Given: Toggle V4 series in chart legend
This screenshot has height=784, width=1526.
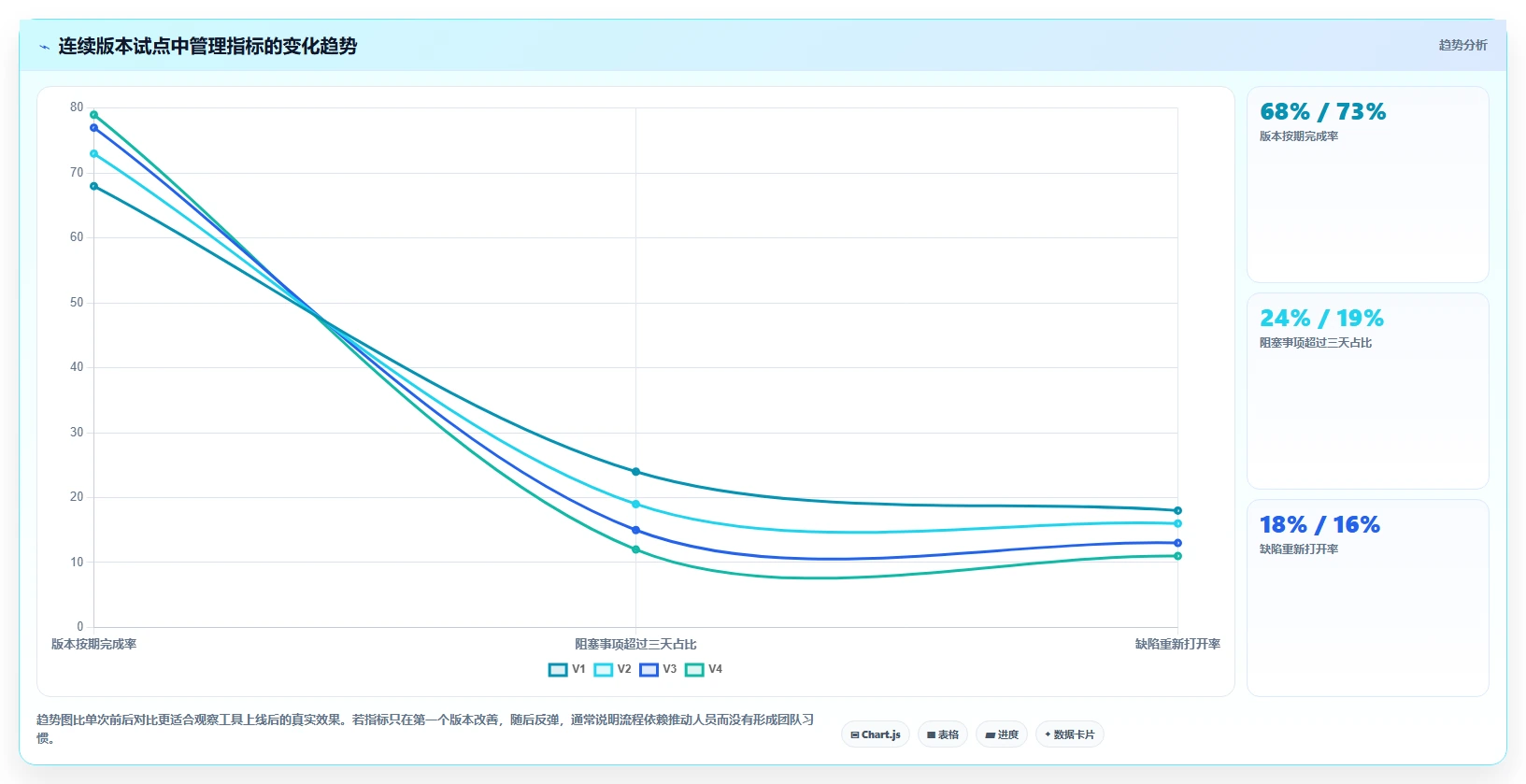Looking at the screenshot, I should coord(704,669).
